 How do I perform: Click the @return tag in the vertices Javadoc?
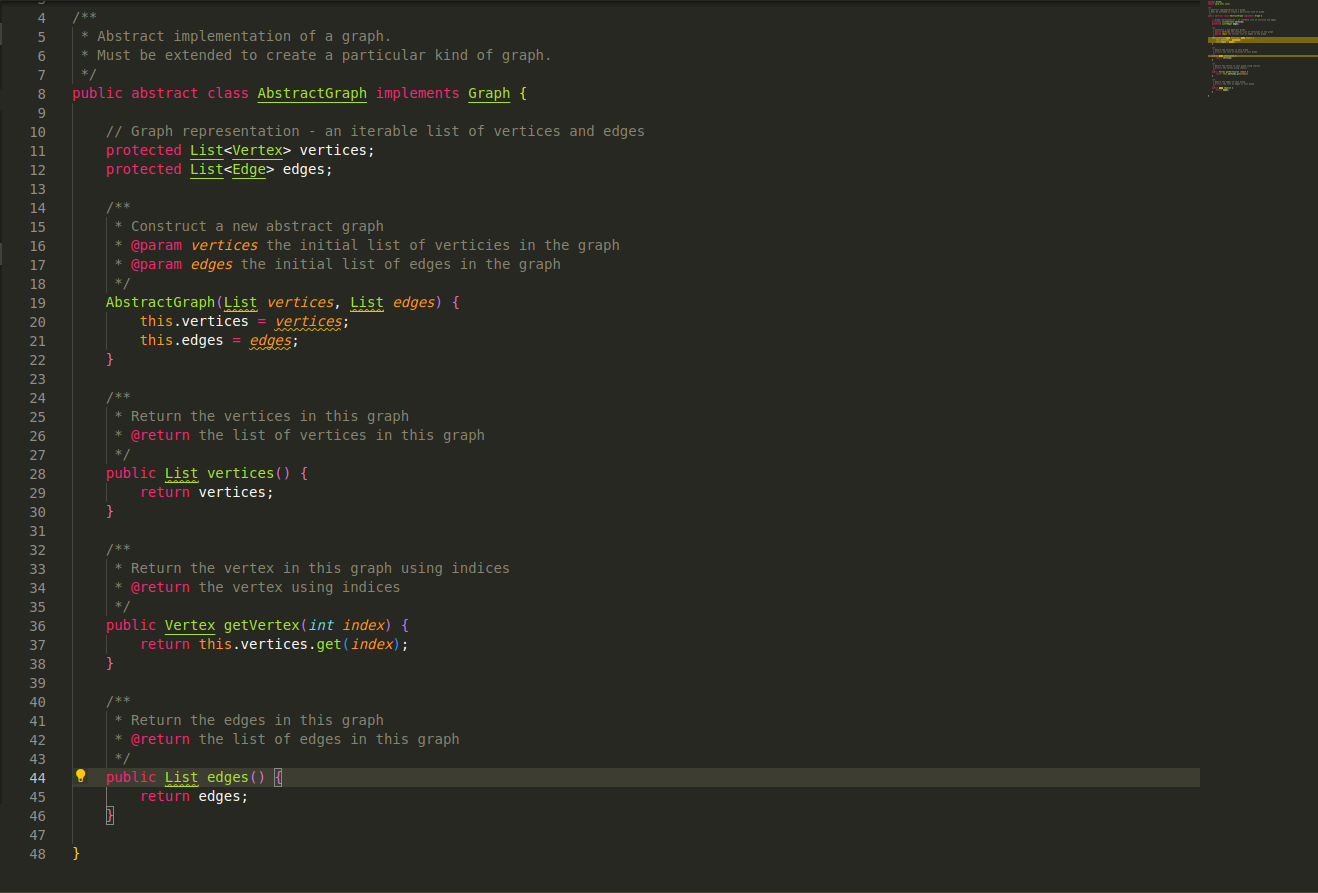[x=160, y=435]
